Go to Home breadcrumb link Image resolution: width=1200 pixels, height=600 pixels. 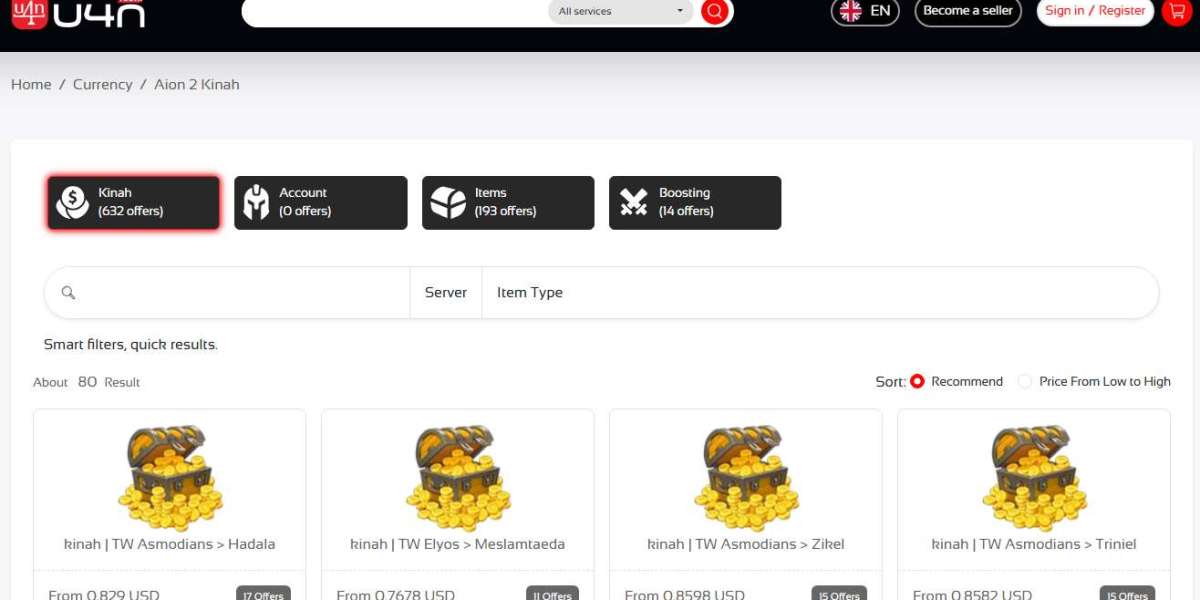point(31,85)
